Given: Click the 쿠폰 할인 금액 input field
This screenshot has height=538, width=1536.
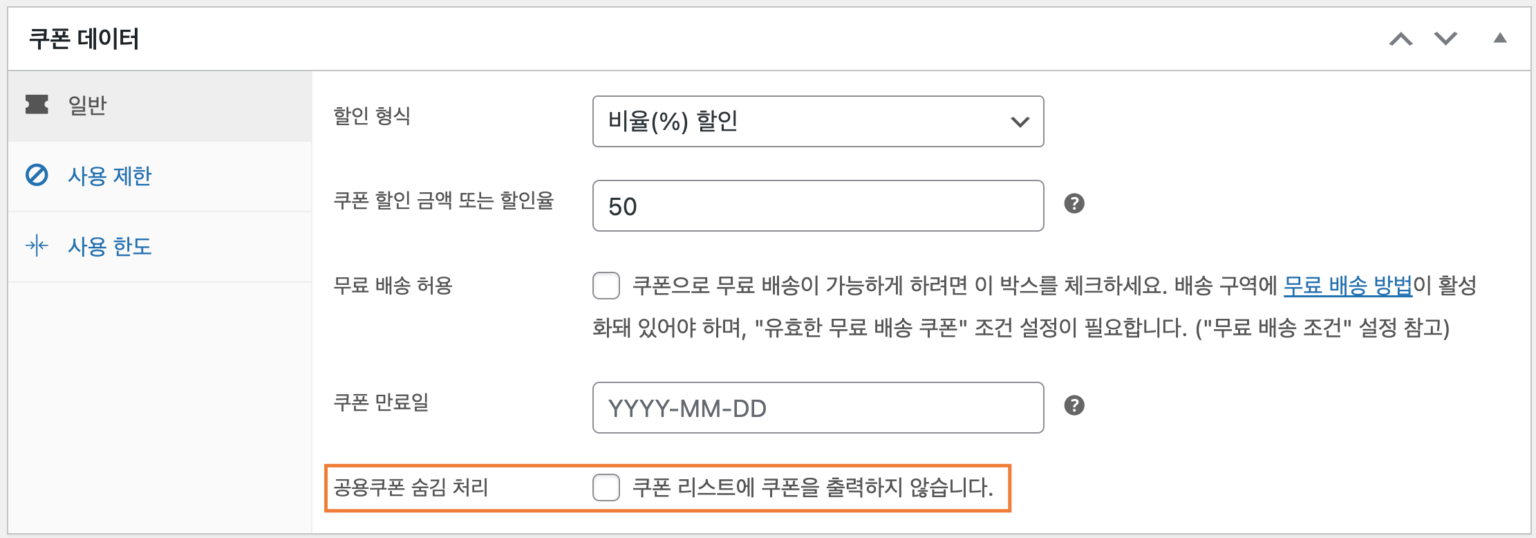Looking at the screenshot, I should 818,205.
